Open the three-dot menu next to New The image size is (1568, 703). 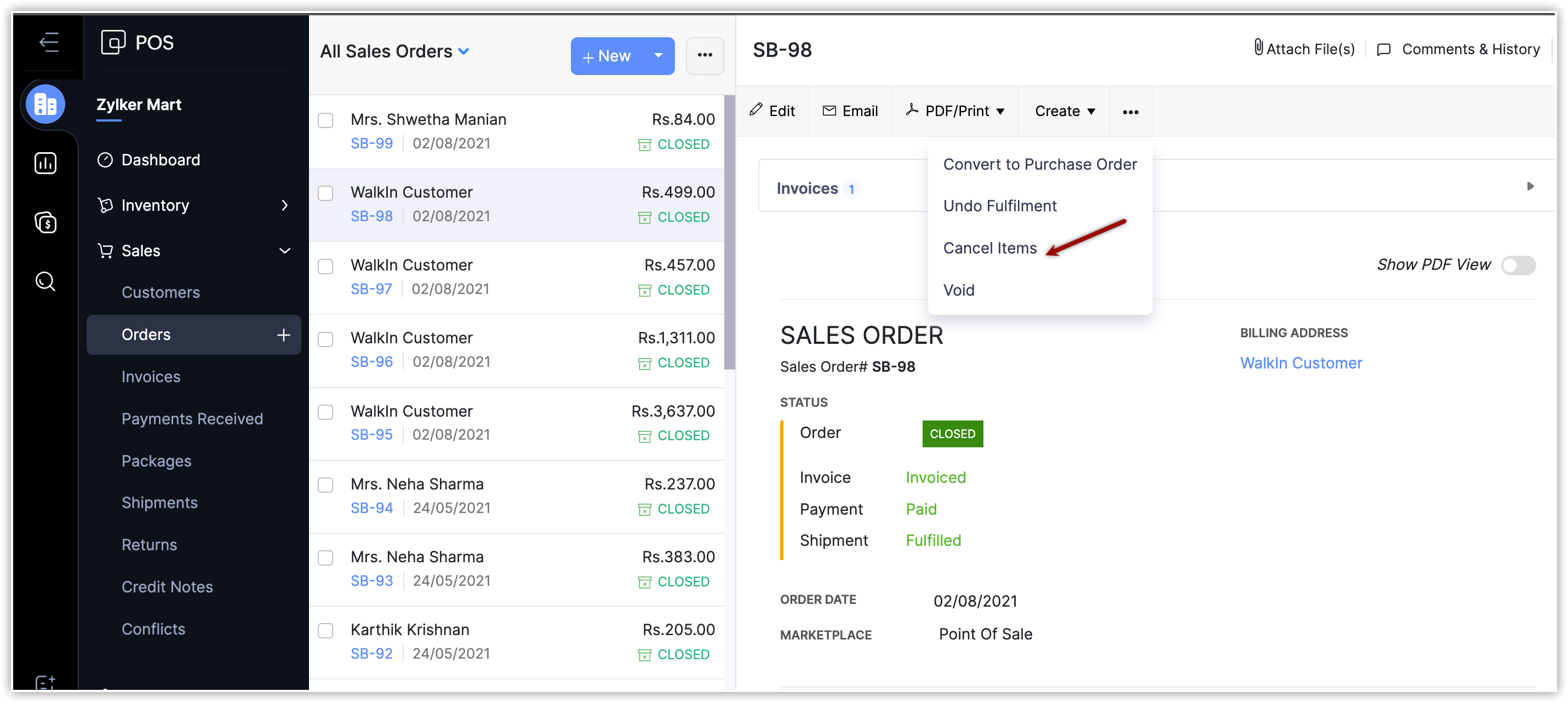704,56
